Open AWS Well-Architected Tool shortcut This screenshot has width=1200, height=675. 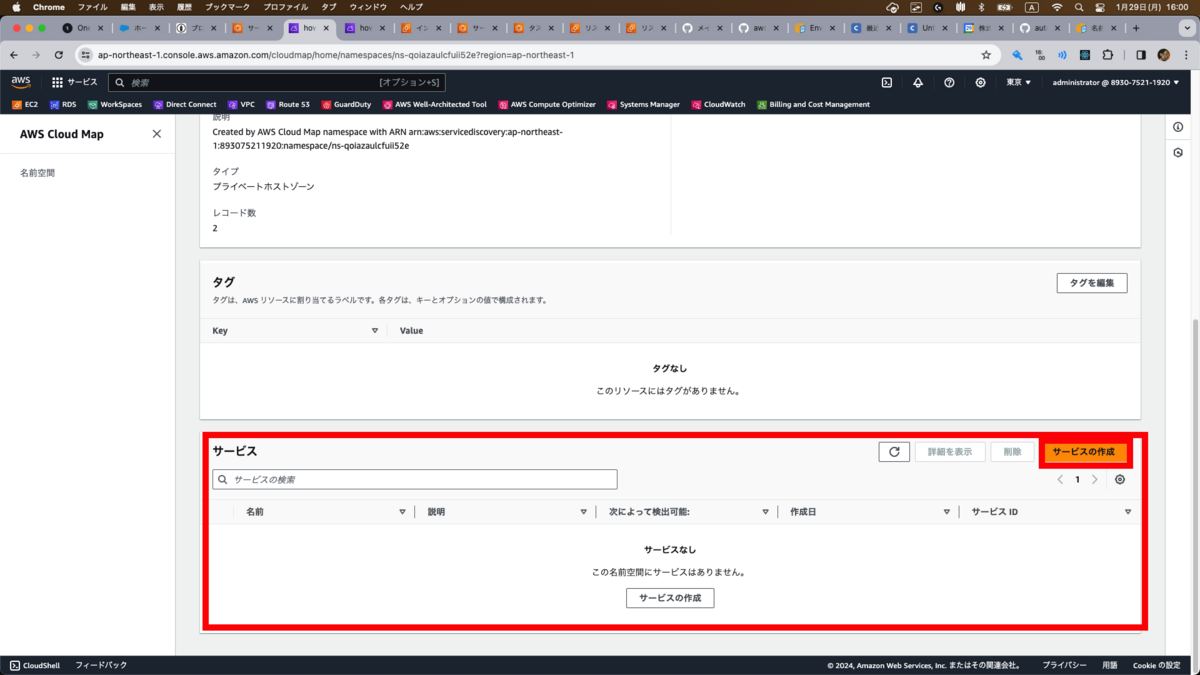(x=434, y=104)
